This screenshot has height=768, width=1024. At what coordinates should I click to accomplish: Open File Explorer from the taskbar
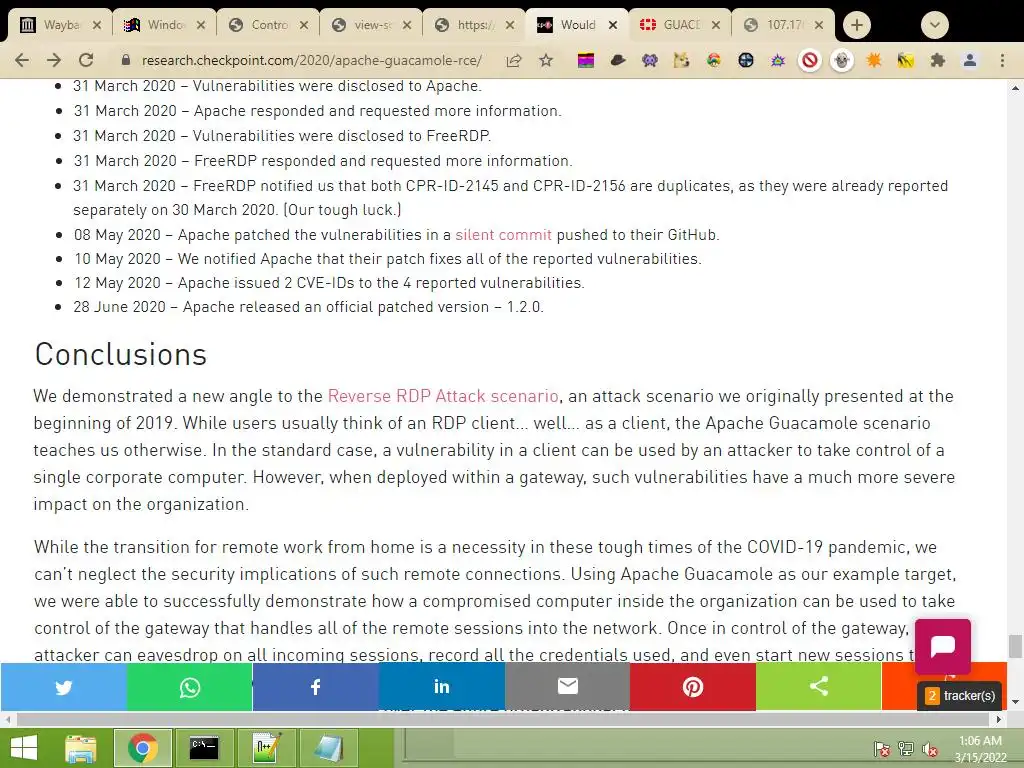pyautogui.click(x=81, y=748)
